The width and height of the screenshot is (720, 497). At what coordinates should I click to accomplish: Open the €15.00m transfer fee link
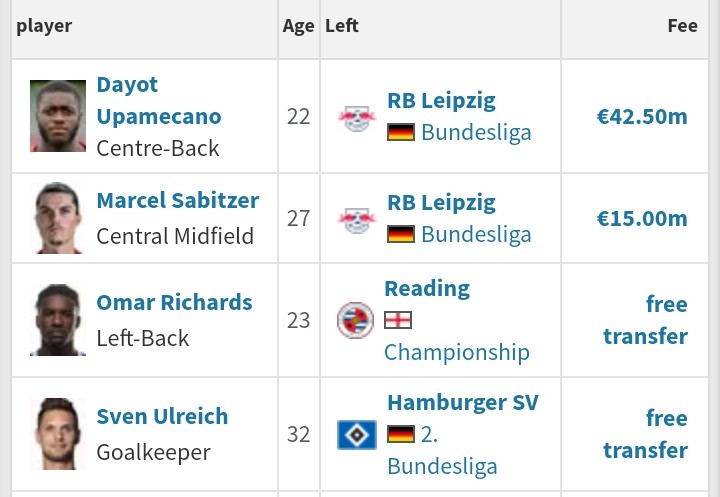pyautogui.click(x=642, y=219)
